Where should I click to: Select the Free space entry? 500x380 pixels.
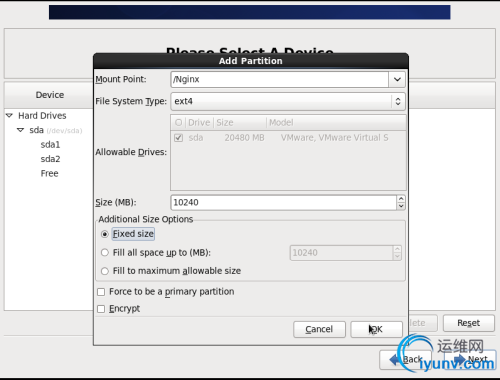(49, 173)
